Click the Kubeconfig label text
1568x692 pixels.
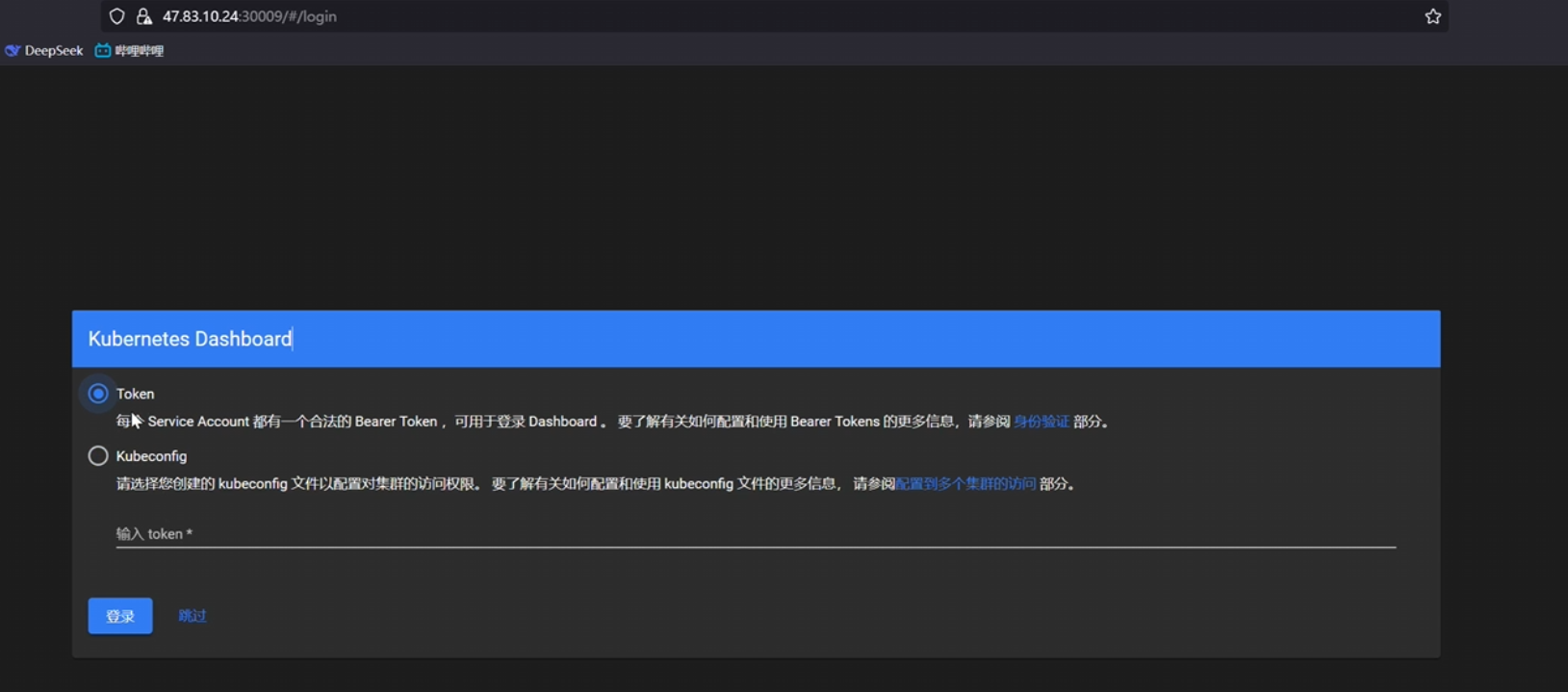point(151,456)
